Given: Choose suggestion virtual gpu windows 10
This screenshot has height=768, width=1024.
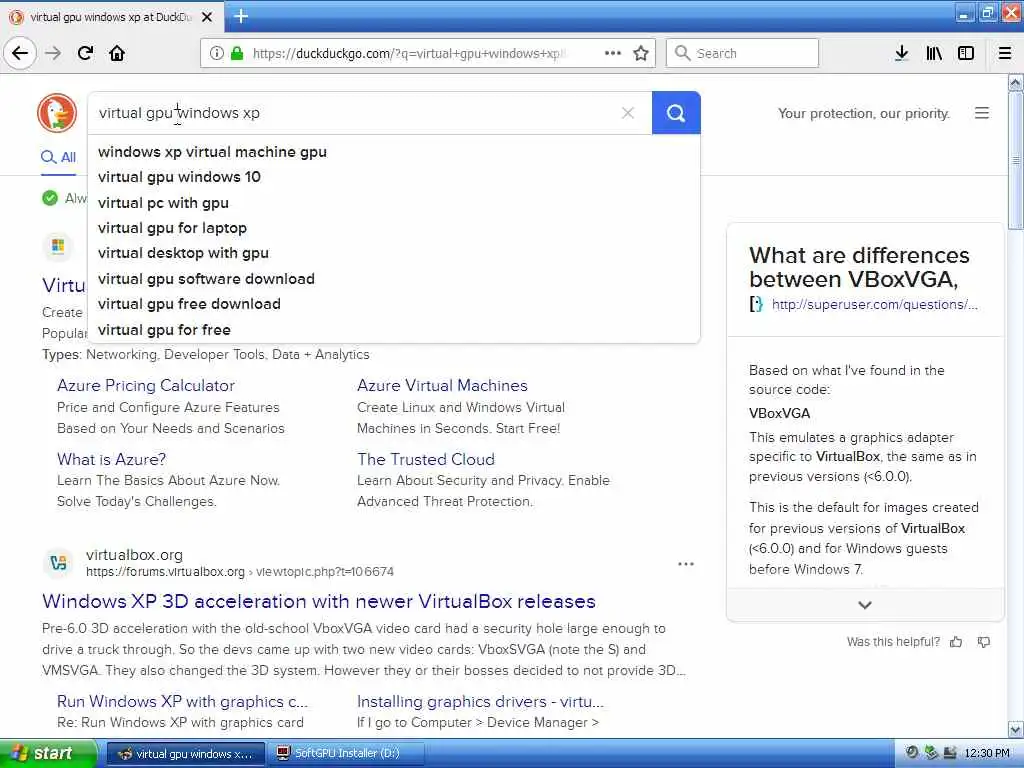Looking at the screenshot, I should (179, 177).
